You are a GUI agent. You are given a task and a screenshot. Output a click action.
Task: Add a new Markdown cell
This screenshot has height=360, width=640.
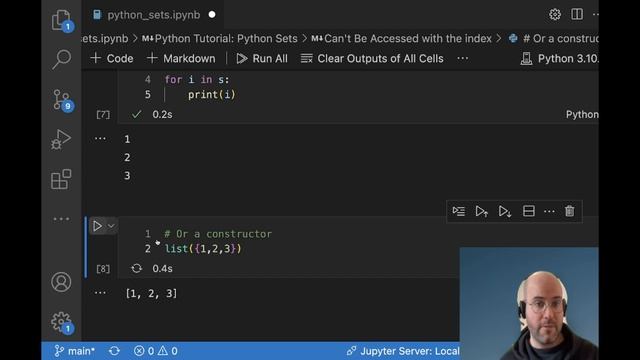coord(181,58)
